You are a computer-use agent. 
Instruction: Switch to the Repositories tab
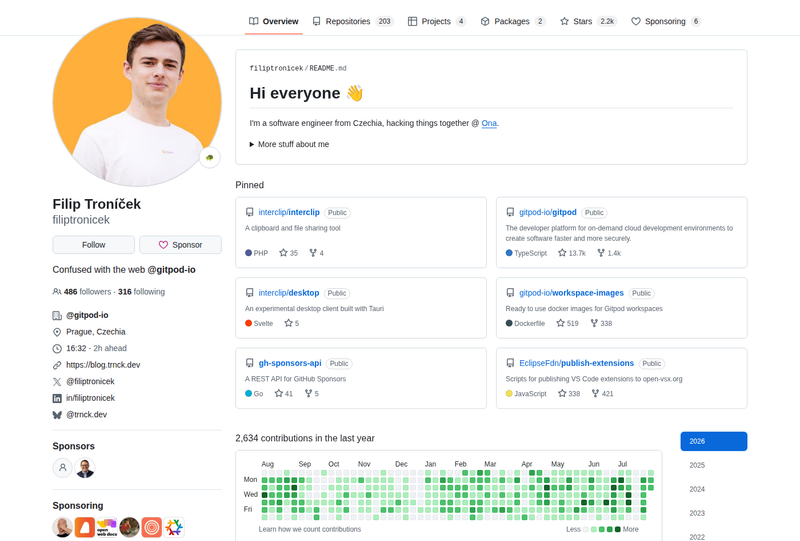pos(353,21)
